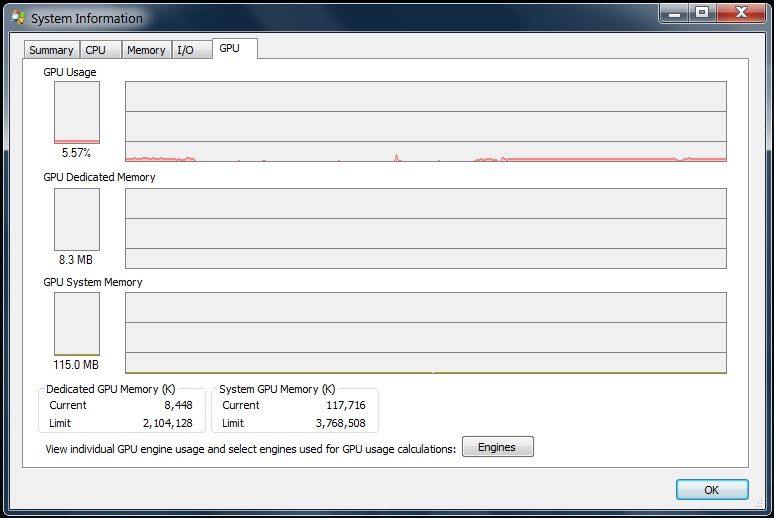
Task: Click the 'View individual GPU engine usage' description text
Action: coord(251,449)
